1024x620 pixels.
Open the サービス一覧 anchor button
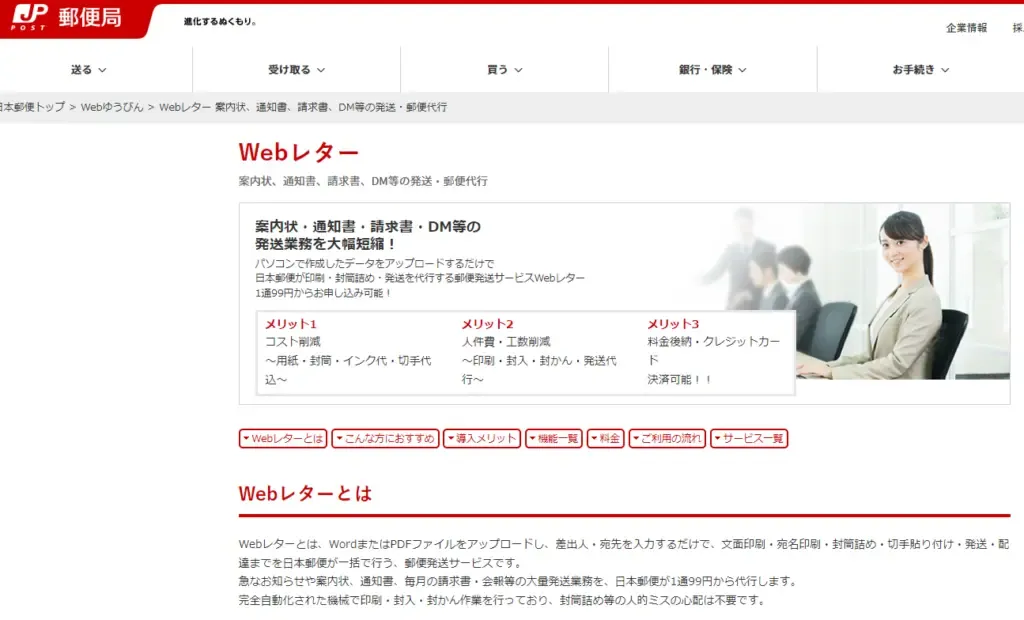tap(749, 438)
